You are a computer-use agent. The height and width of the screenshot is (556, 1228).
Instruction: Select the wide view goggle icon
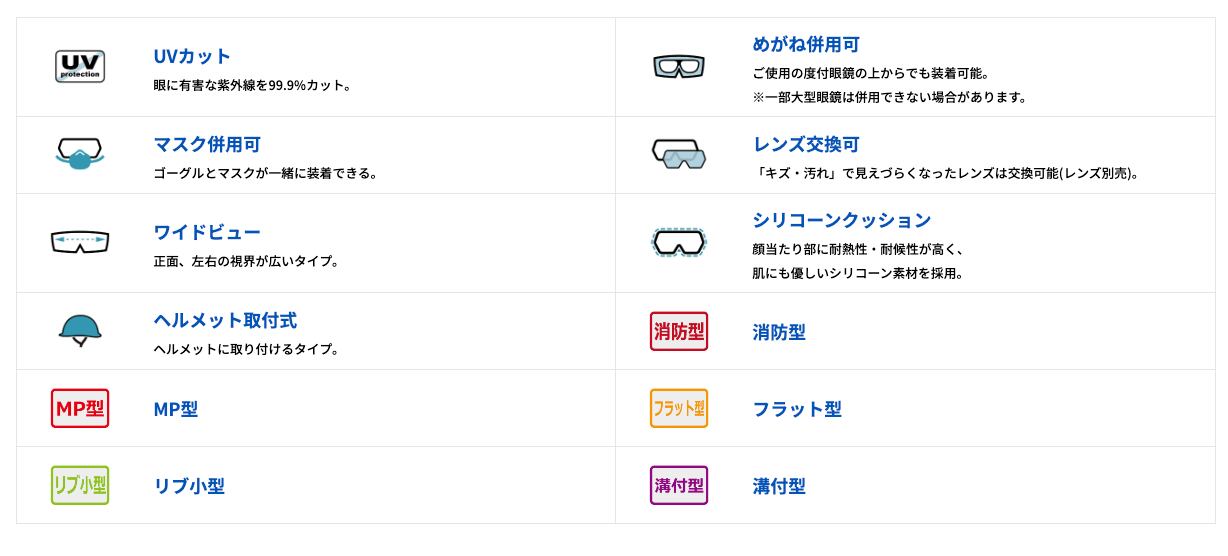click(x=80, y=242)
